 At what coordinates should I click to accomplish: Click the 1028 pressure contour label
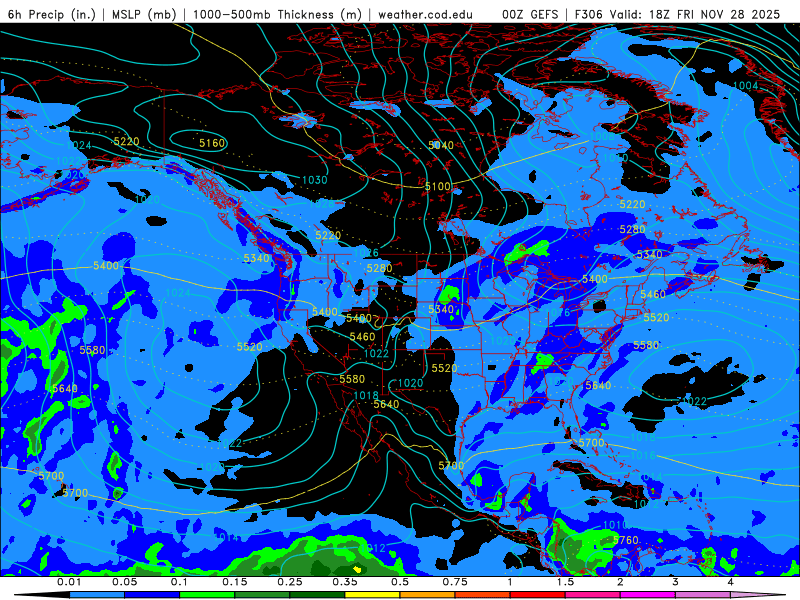[321, 203]
